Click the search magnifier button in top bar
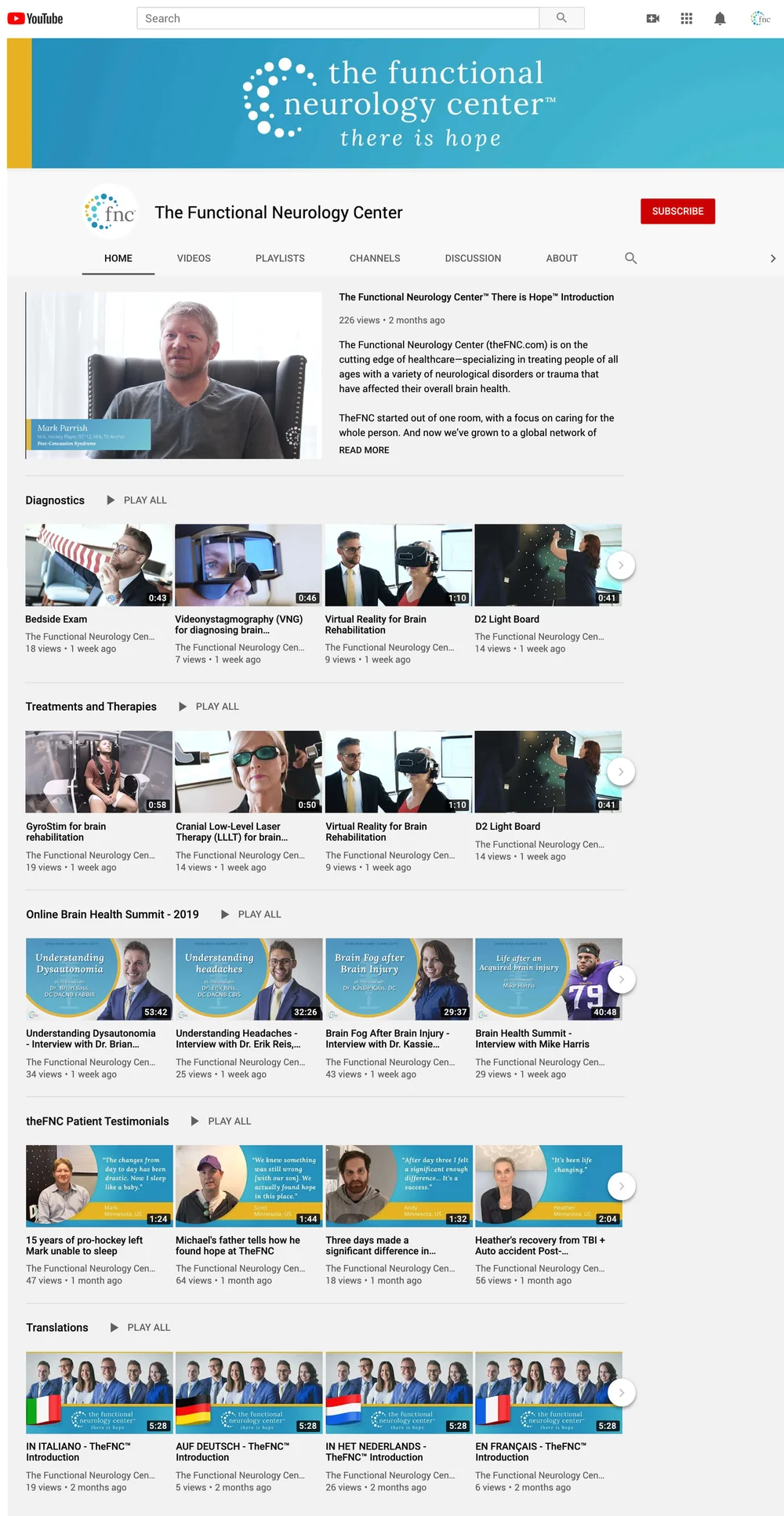Image resolution: width=784 pixels, height=1516 pixels. tap(561, 18)
